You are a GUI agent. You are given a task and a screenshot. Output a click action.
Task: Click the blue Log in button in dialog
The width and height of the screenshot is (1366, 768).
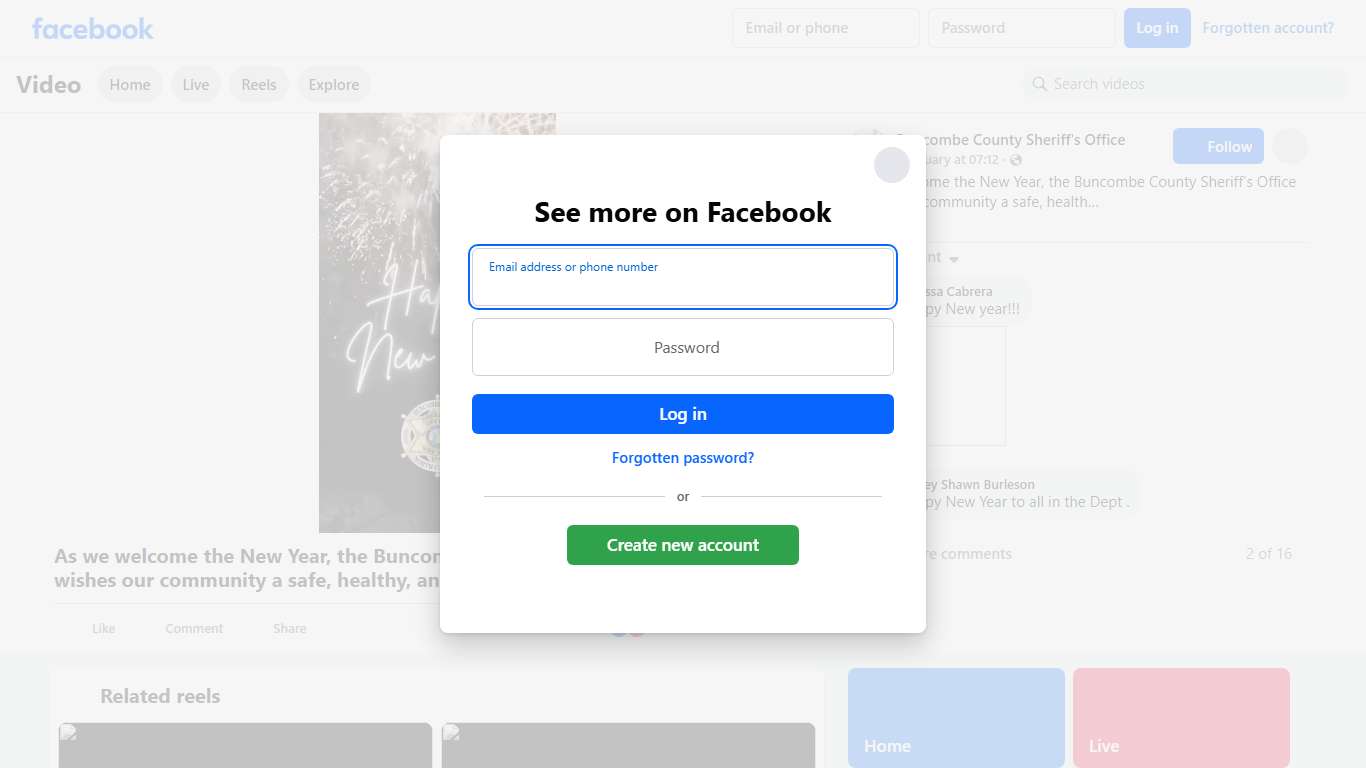(x=683, y=414)
